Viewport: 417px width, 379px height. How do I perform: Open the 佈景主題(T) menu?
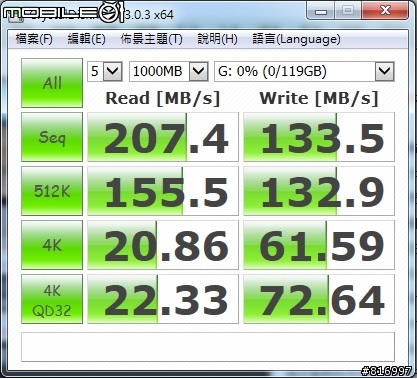[x=151, y=39]
